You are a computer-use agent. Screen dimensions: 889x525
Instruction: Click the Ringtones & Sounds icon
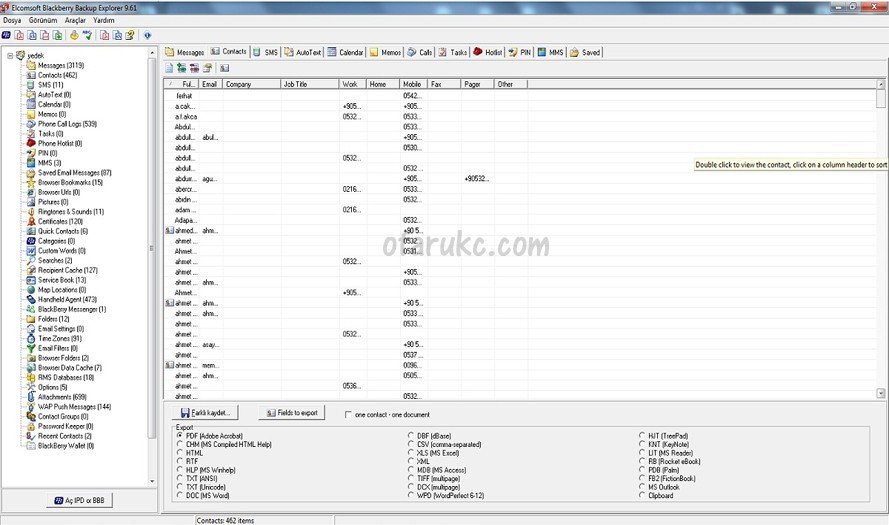coord(31,211)
